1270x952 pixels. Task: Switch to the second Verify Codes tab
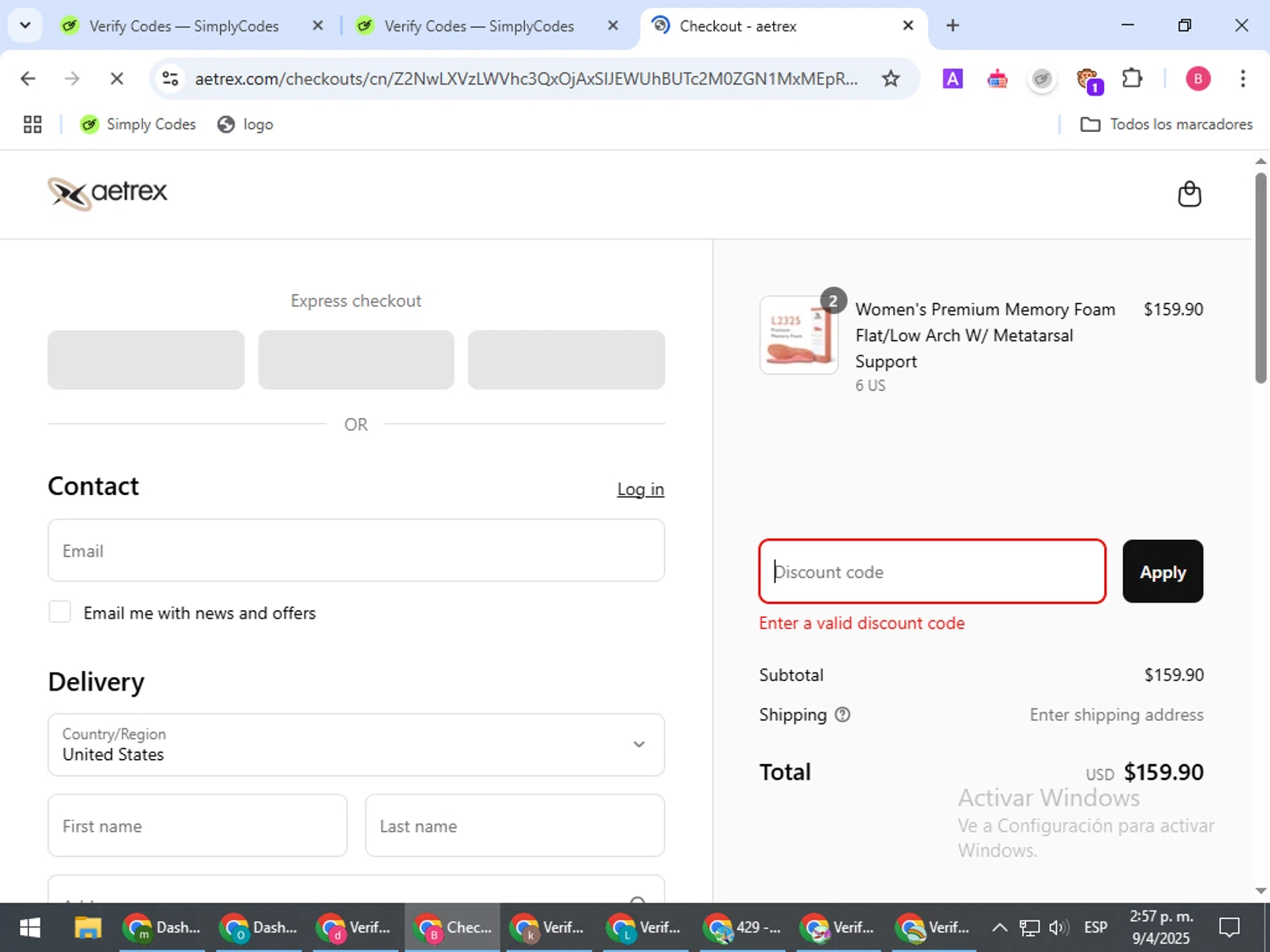coord(479,26)
